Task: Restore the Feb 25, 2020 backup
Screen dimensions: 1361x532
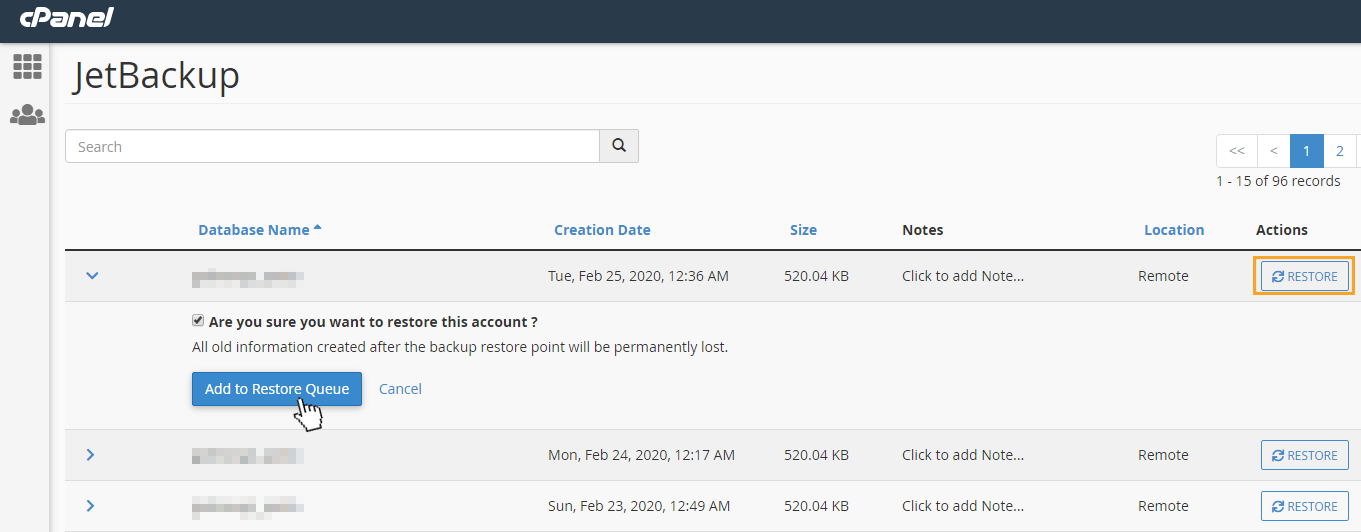Action: click(x=1304, y=276)
